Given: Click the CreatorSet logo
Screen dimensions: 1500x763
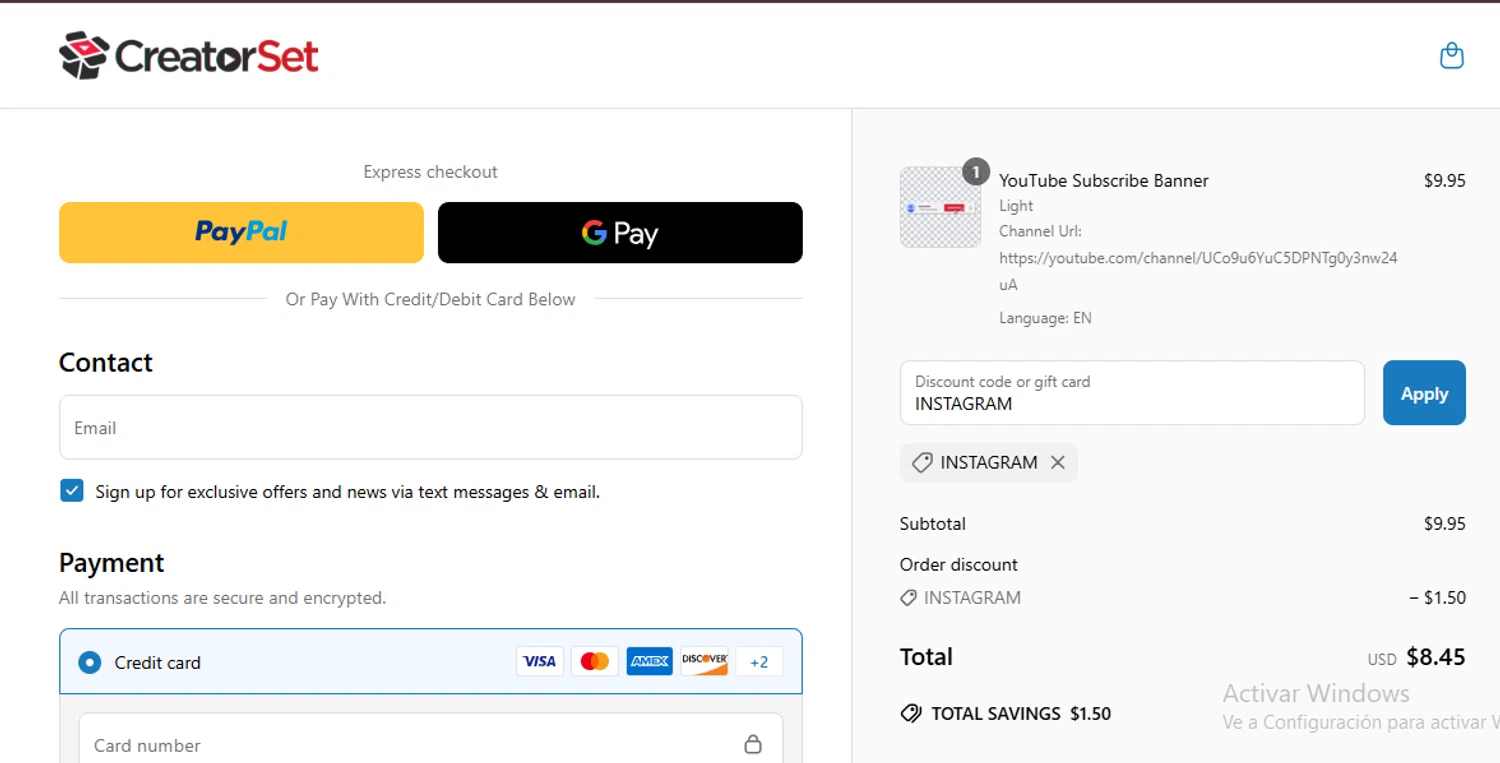Looking at the screenshot, I should click(189, 55).
